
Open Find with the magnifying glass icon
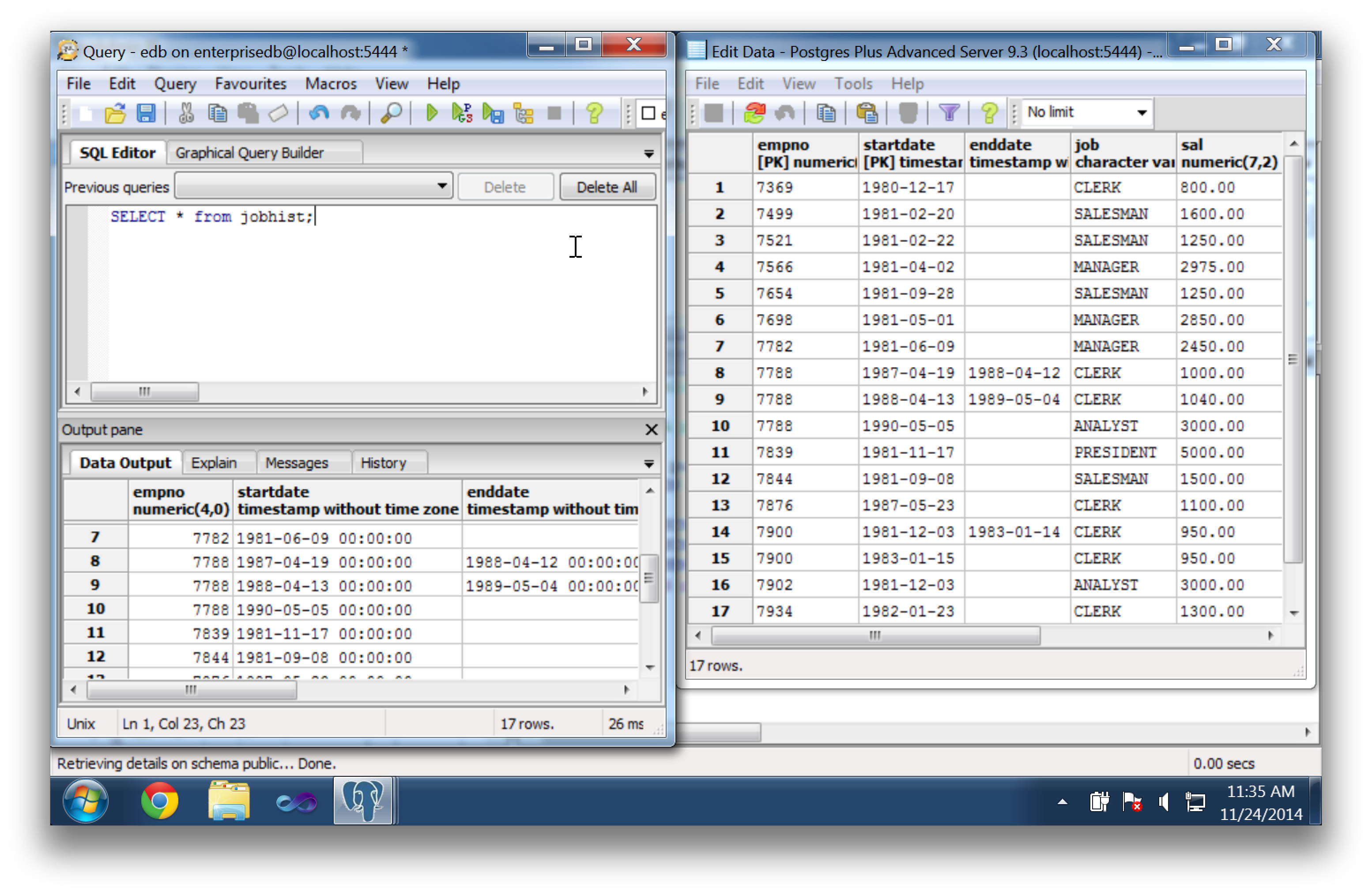pos(392,113)
